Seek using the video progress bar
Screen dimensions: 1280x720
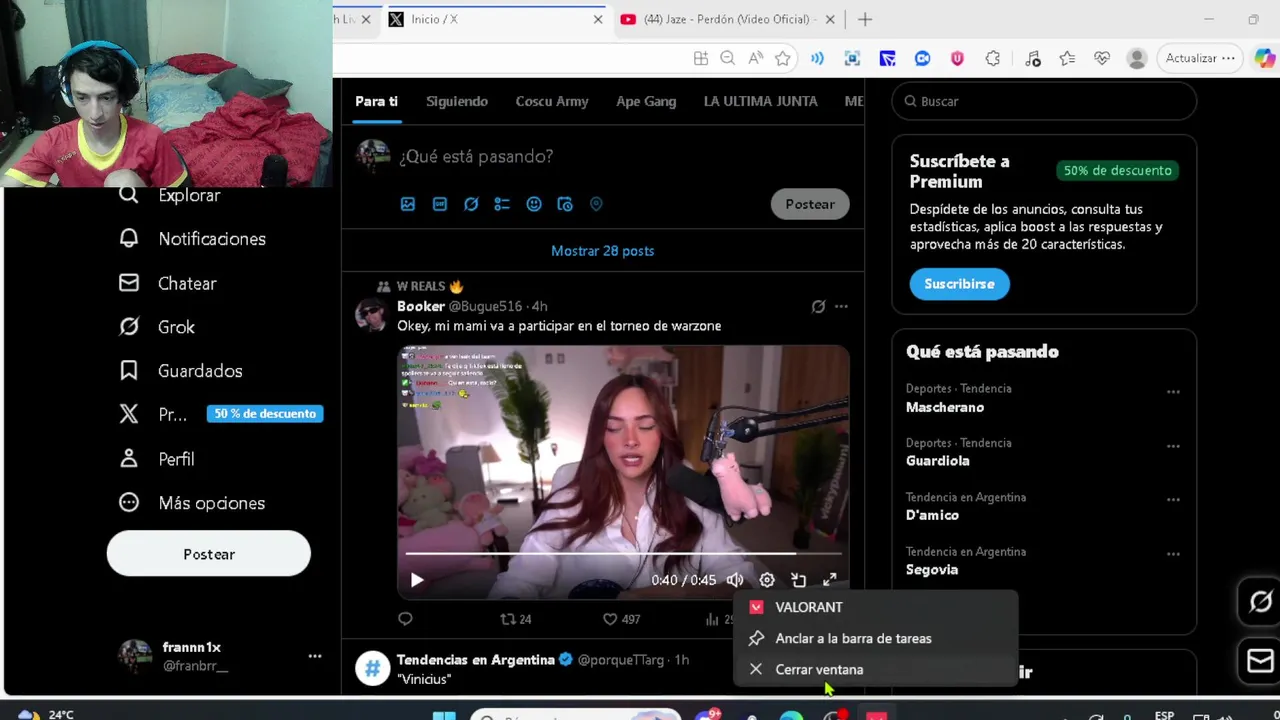623,553
